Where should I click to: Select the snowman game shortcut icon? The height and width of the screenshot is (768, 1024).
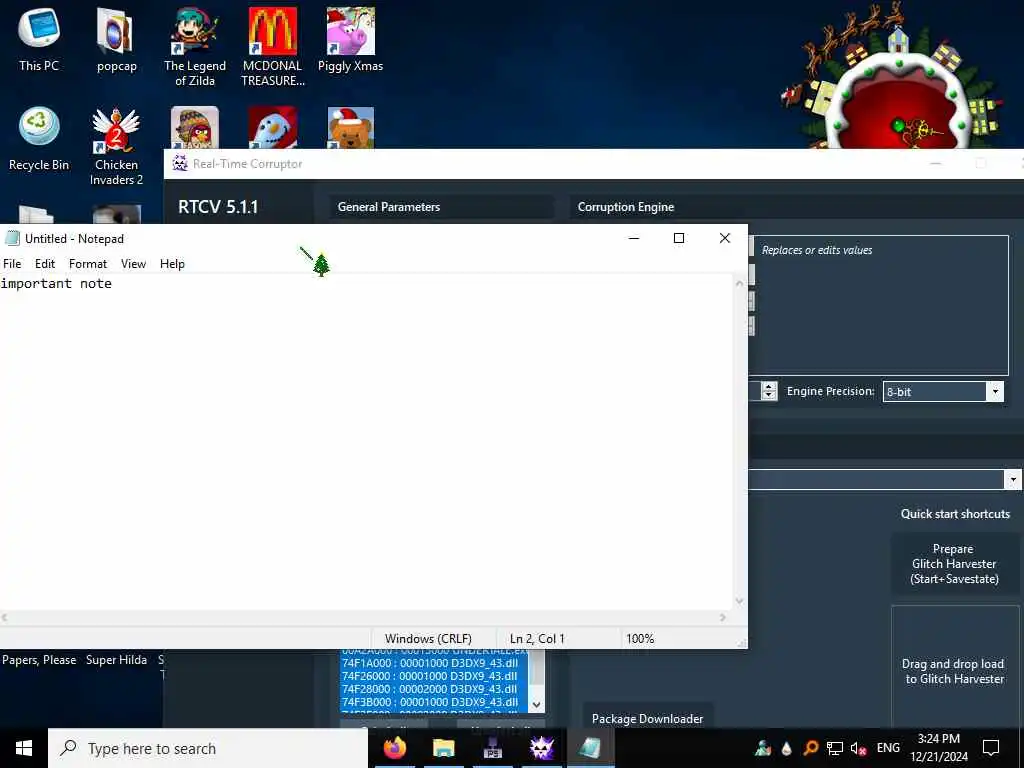(x=272, y=127)
